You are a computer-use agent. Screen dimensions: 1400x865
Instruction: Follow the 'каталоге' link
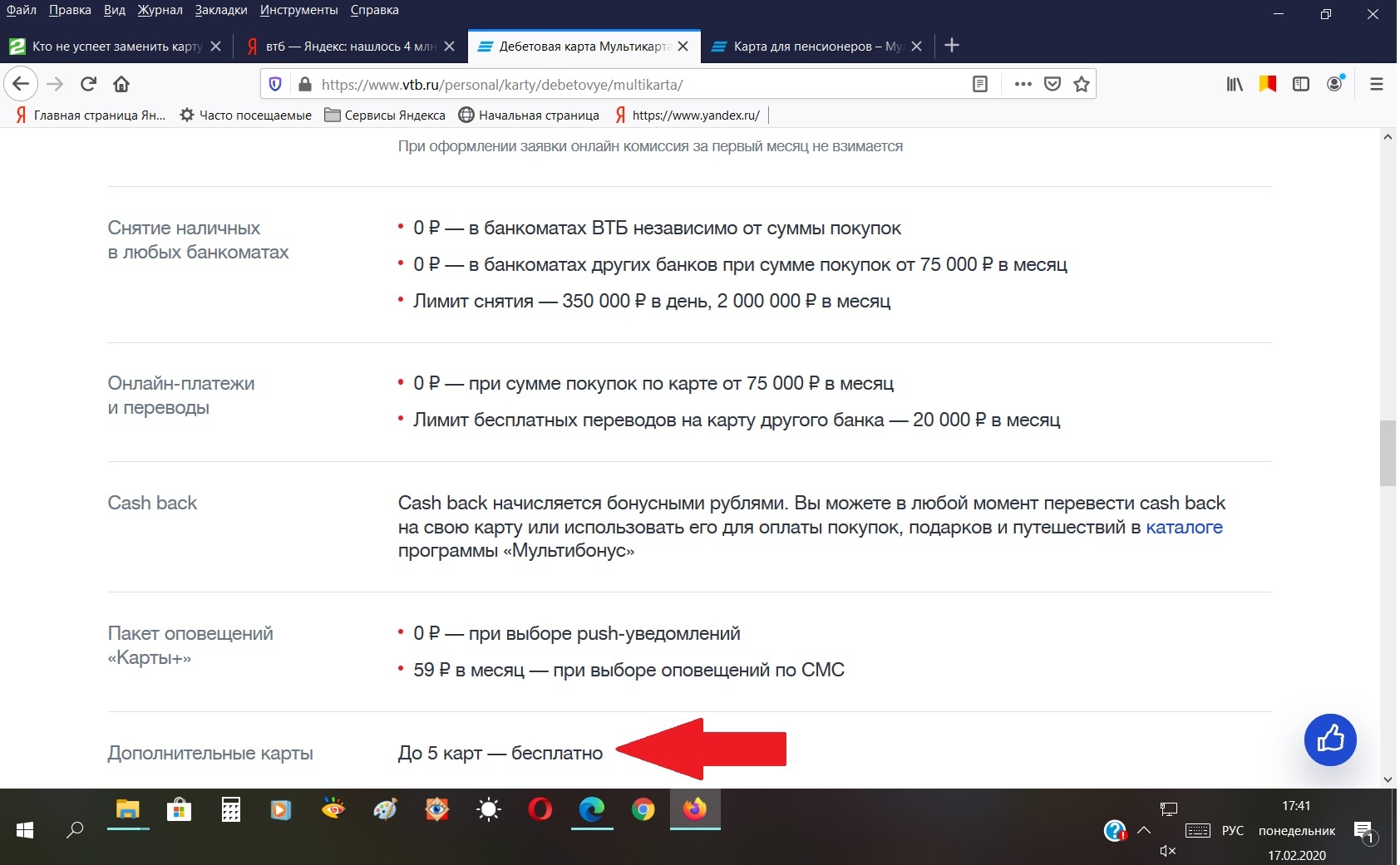pyautogui.click(x=1184, y=527)
